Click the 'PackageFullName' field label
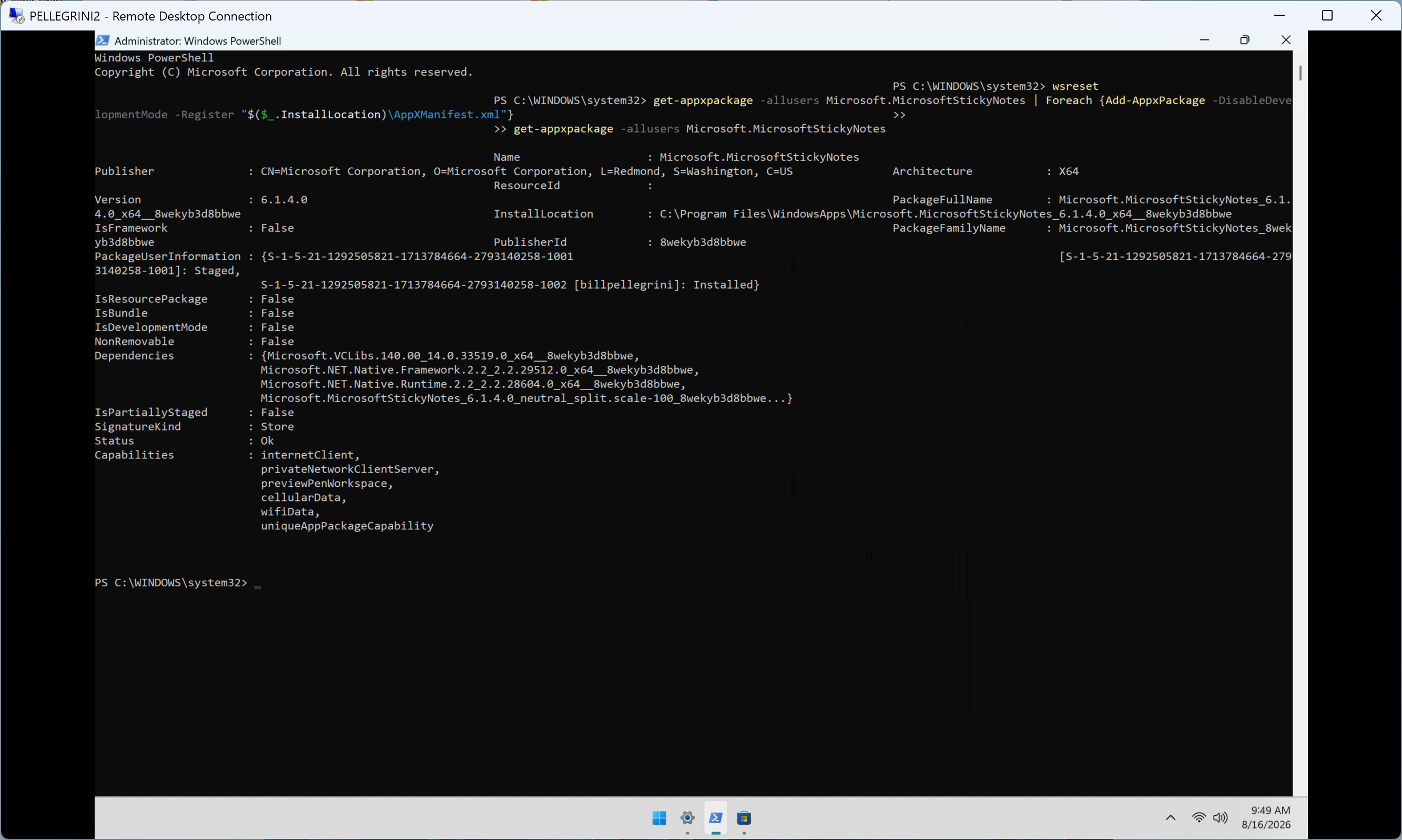 [942, 199]
